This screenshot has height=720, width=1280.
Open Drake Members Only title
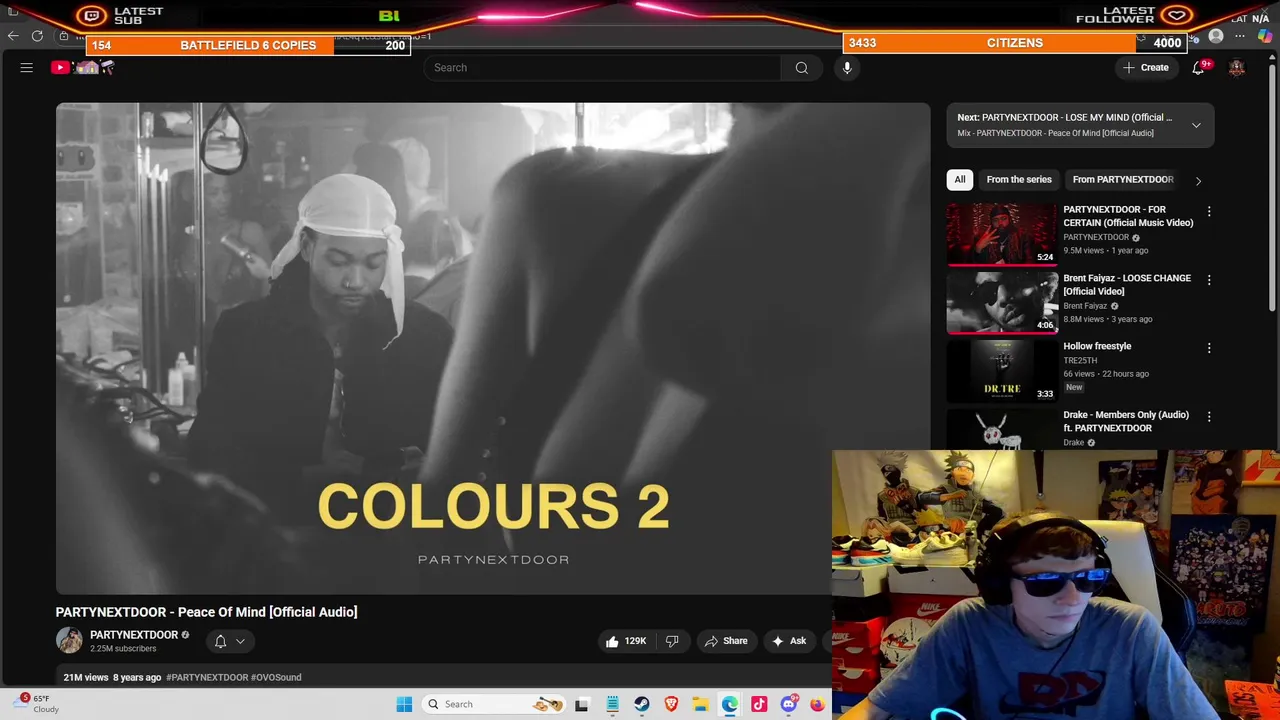(x=1126, y=421)
